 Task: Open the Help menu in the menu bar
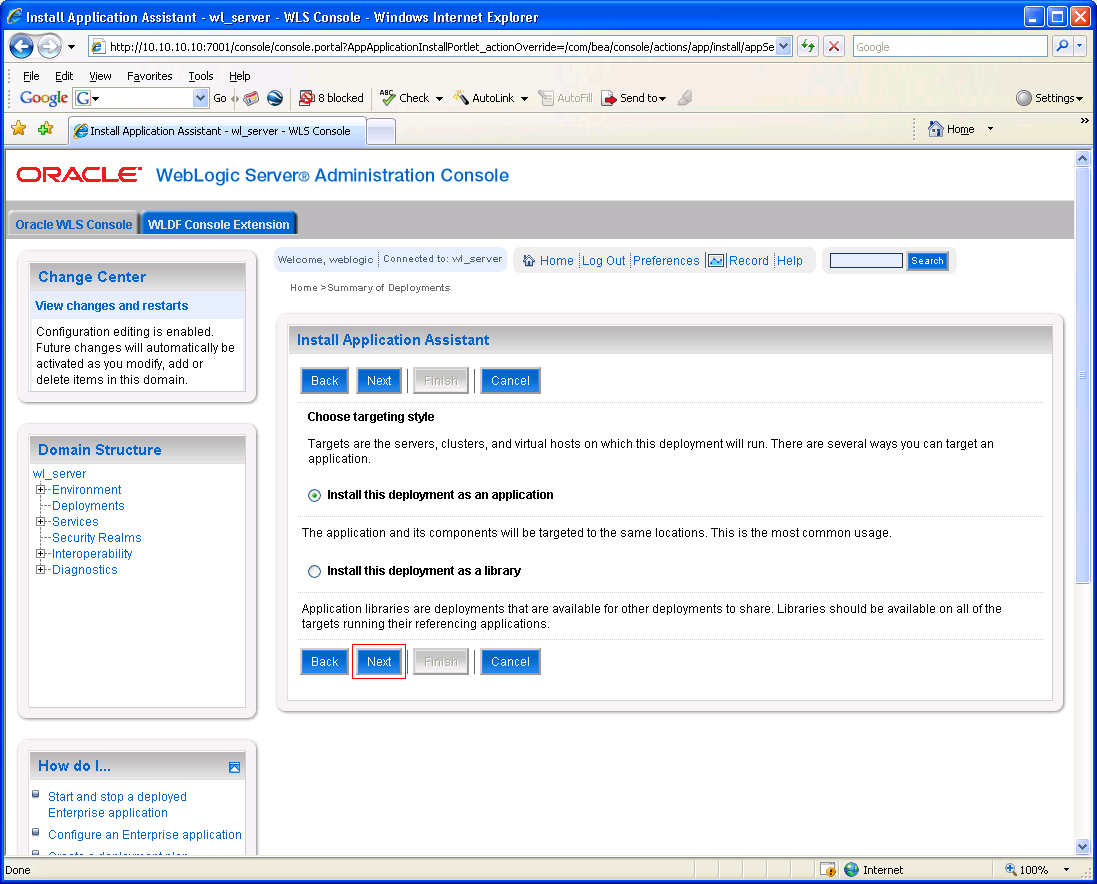tap(239, 76)
